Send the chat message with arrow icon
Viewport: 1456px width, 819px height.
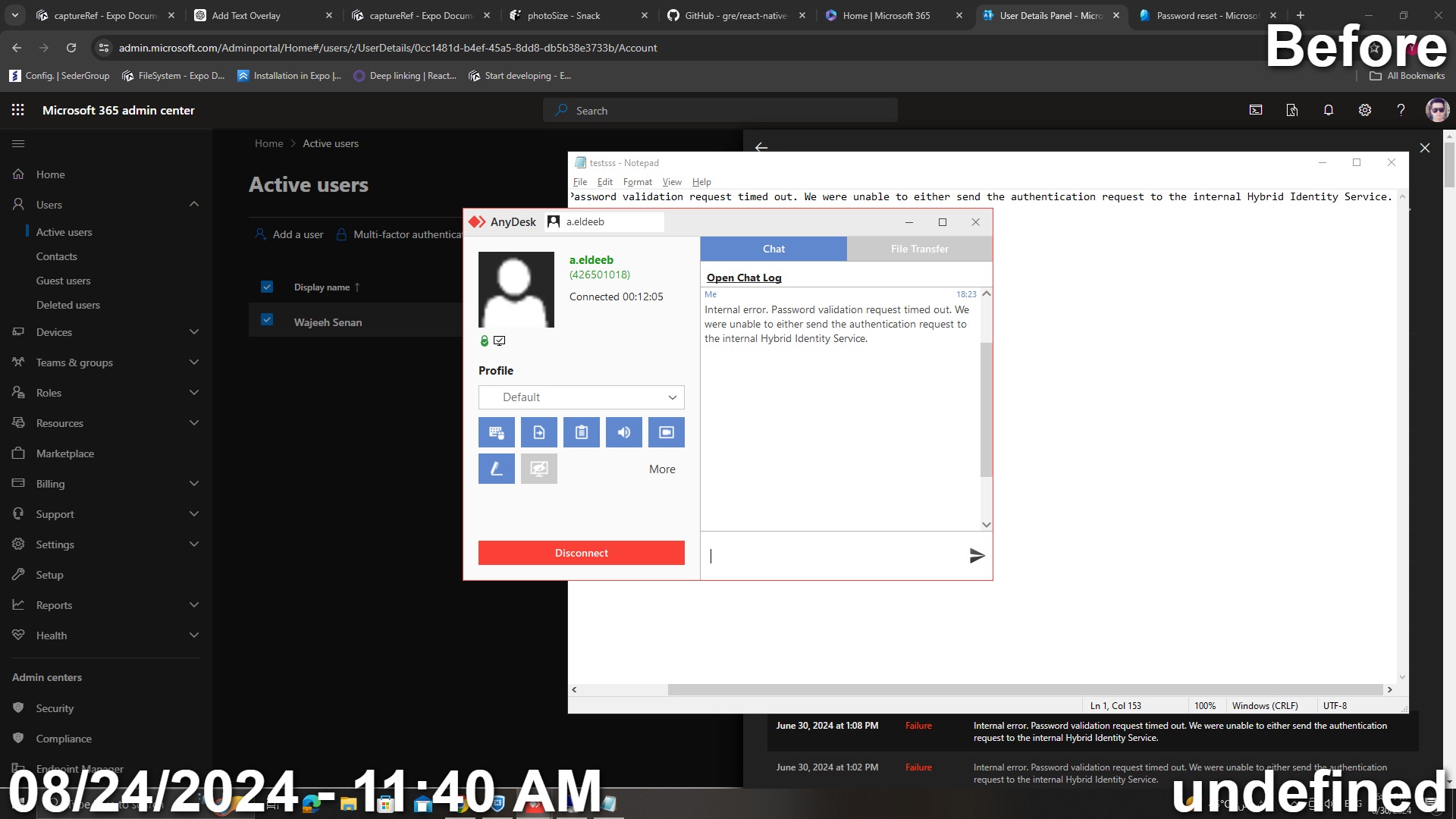pos(977,556)
